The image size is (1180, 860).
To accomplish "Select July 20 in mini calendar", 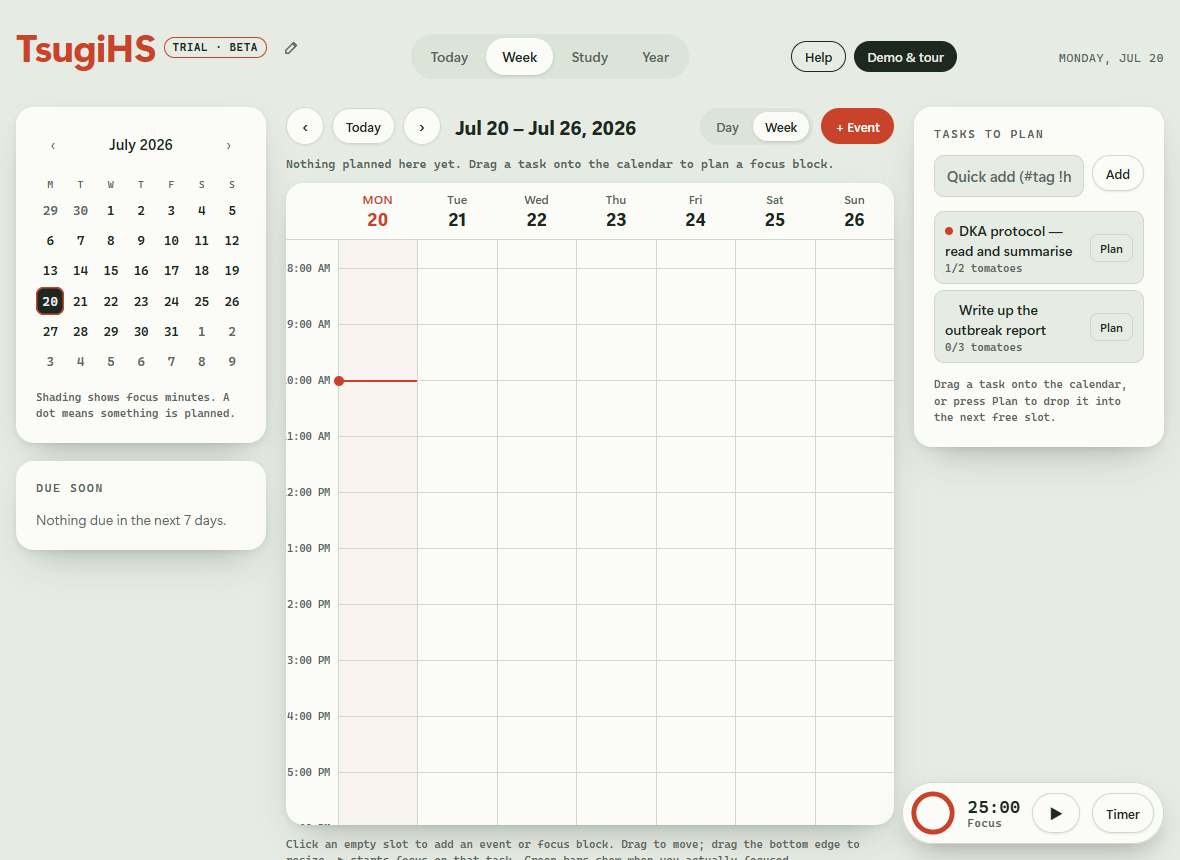I will (x=50, y=301).
